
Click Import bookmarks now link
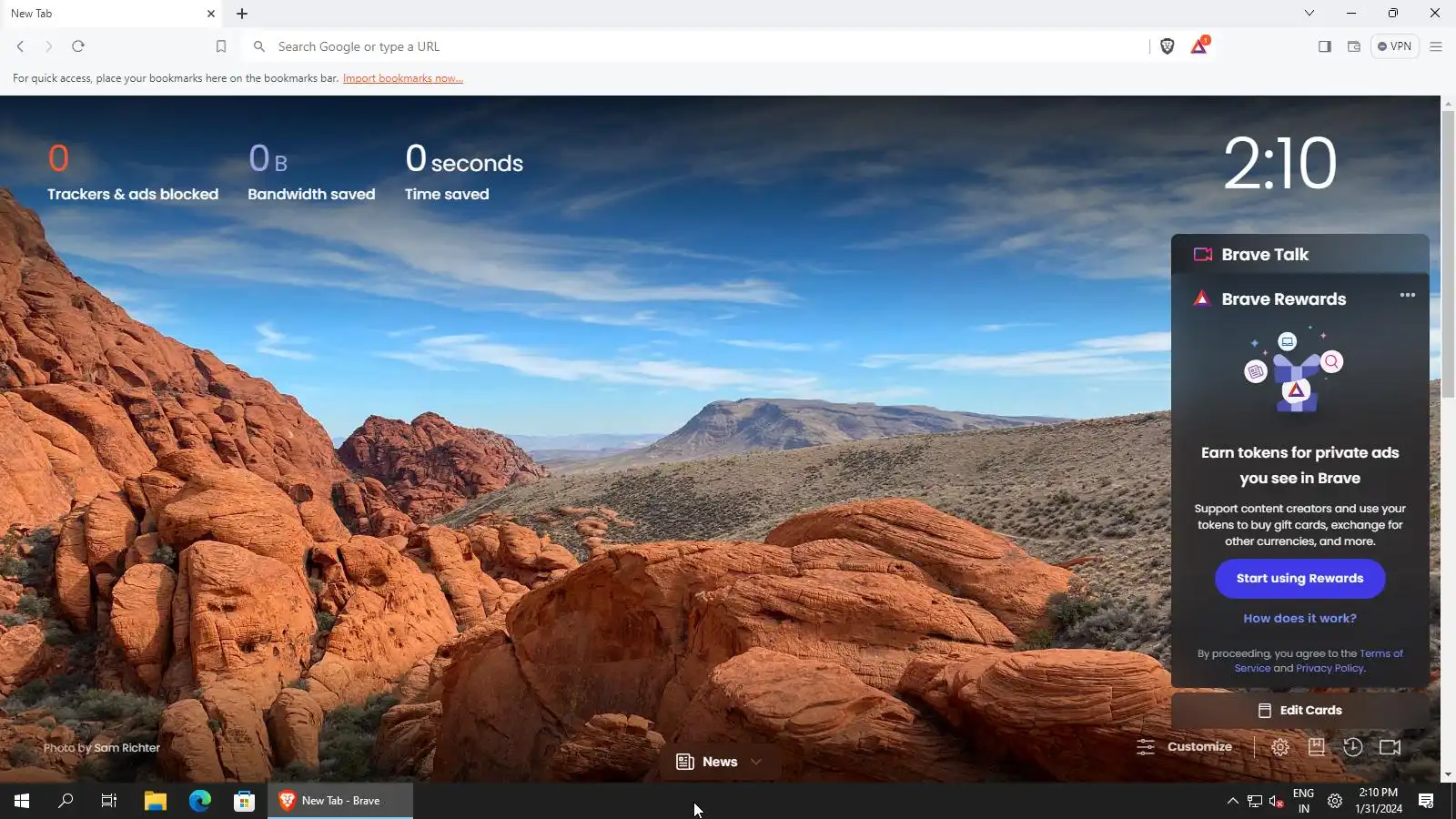coord(403,78)
